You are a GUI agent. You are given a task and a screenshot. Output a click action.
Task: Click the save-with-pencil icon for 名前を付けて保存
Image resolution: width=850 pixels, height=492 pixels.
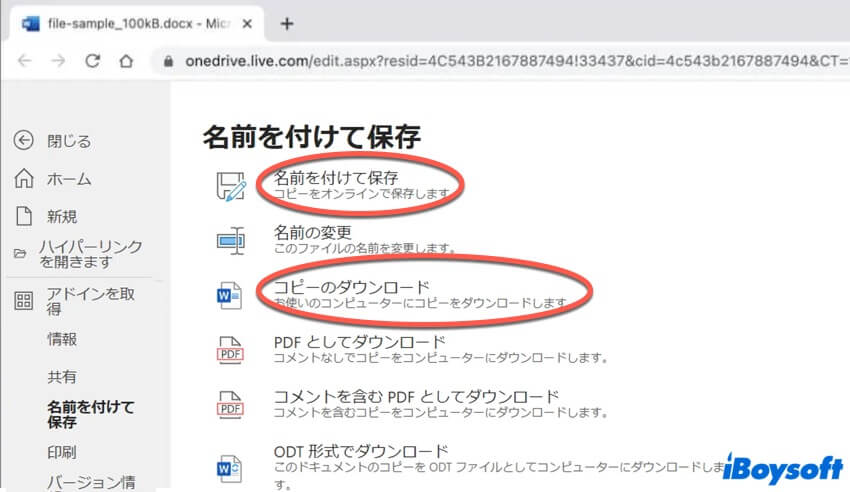(x=231, y=186)
